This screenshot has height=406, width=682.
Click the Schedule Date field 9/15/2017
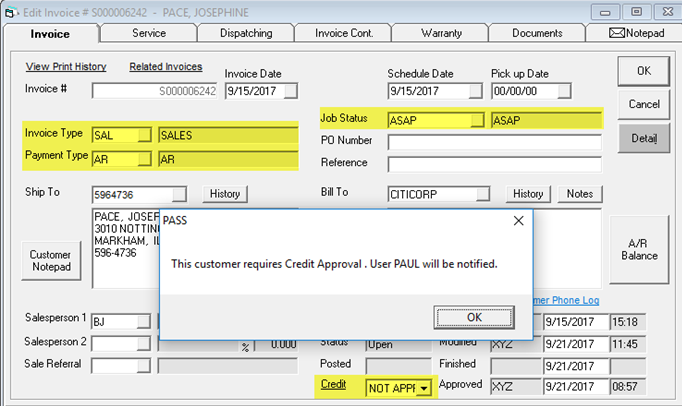[x=429, y=91]
